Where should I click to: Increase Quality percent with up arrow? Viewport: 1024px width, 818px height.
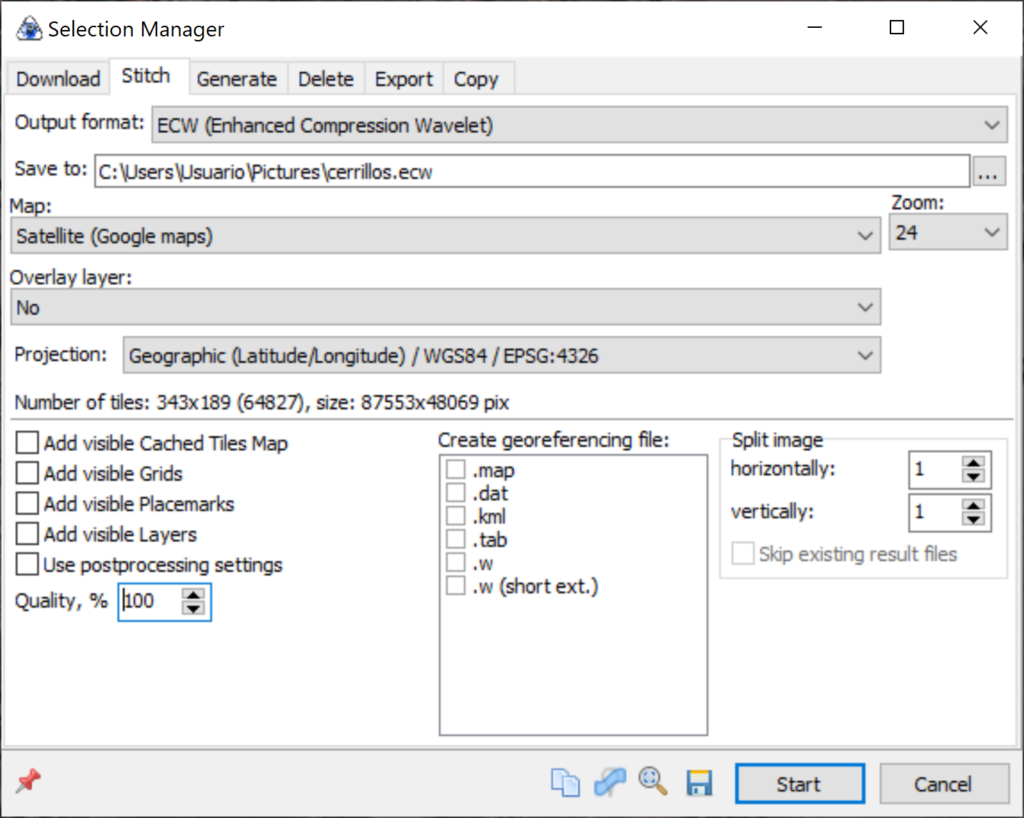(x=193, y=594)
